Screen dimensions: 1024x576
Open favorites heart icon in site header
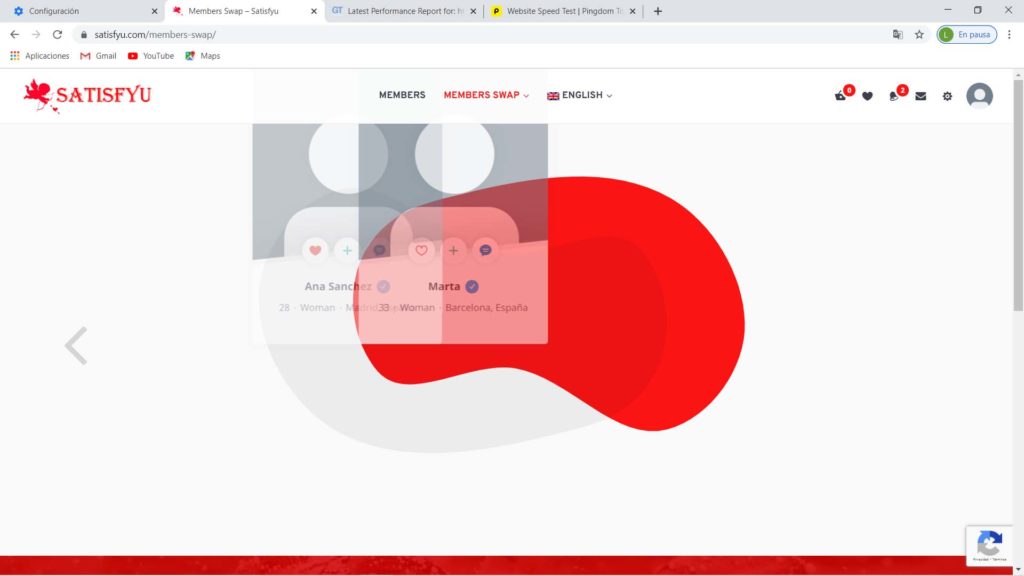pyautogui.click(x=867, y=96)
